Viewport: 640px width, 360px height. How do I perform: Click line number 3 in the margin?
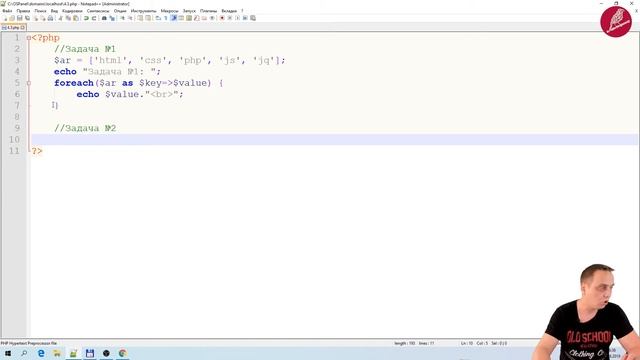pos(17,60)
